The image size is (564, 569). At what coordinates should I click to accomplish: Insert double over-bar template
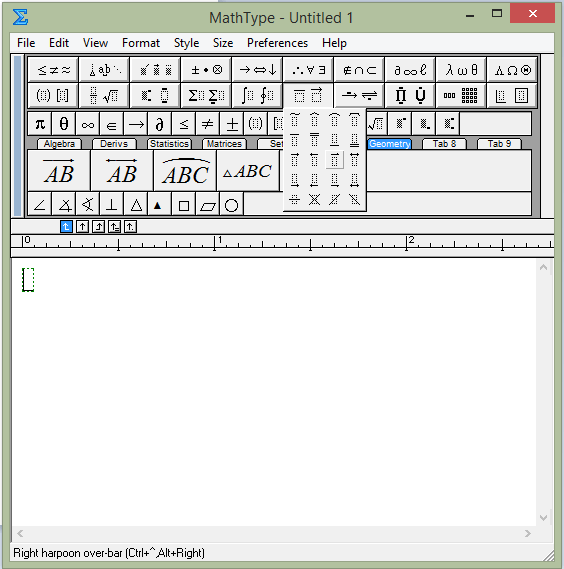click(315, 140)
